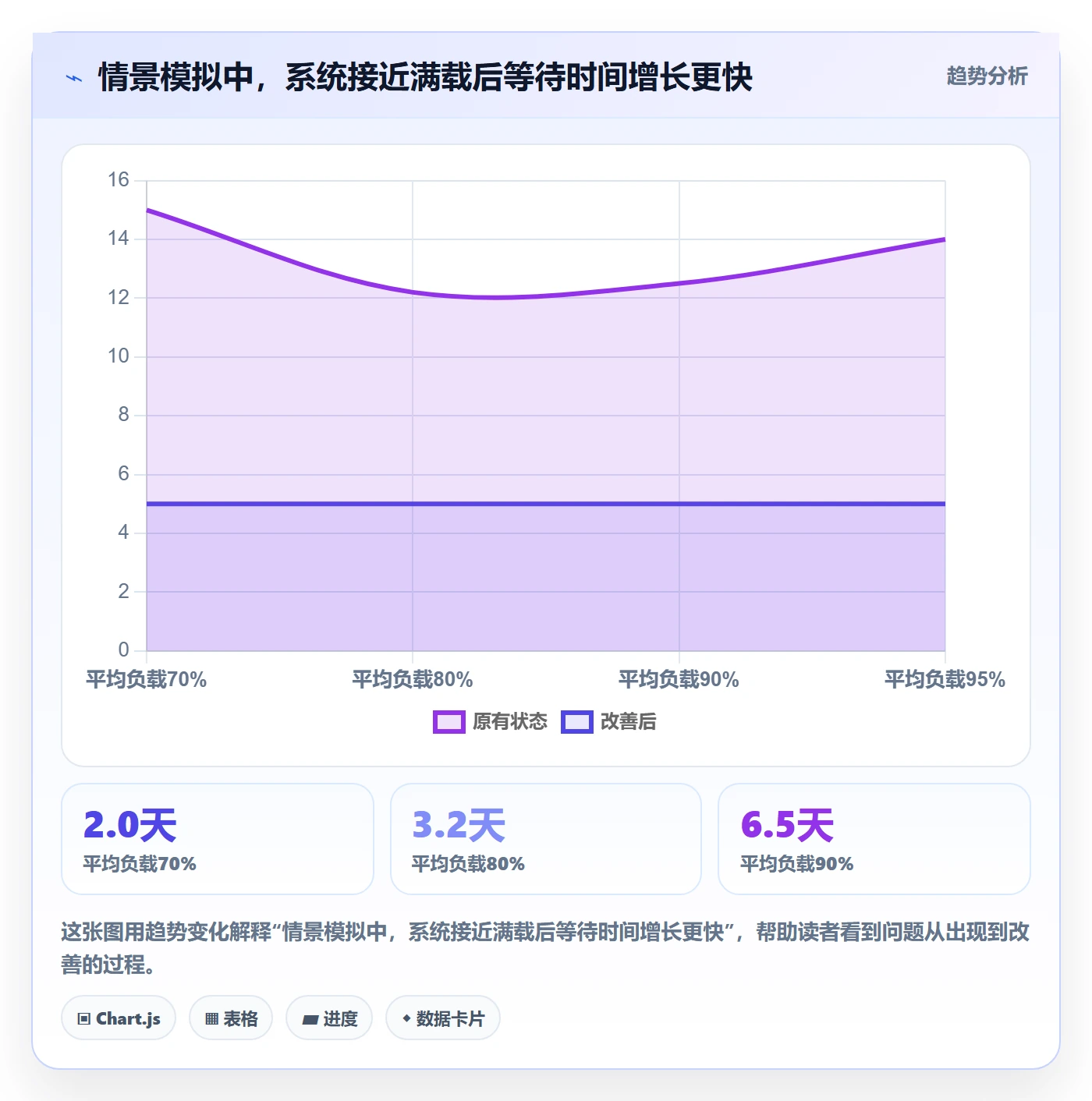Click the 平均负载80% x-axis label
The width and height of the screenshot is (1092, 1101).
tap(413, 680)
